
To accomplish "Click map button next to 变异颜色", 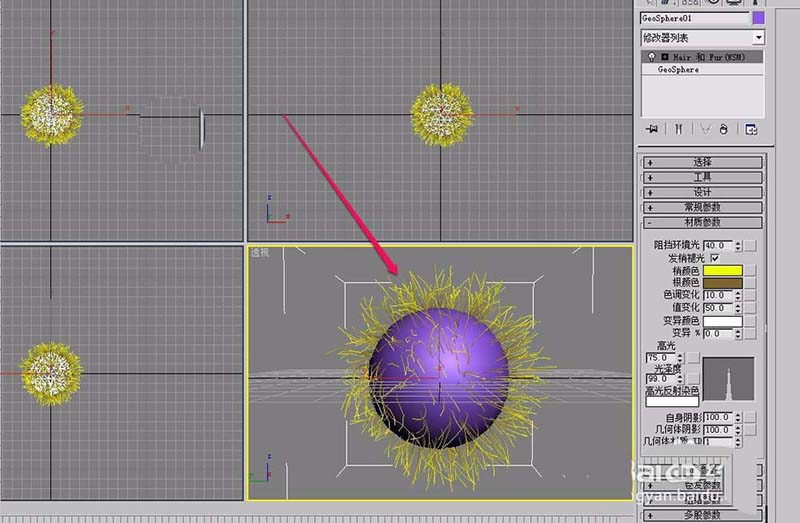I will tap(750, 321).
